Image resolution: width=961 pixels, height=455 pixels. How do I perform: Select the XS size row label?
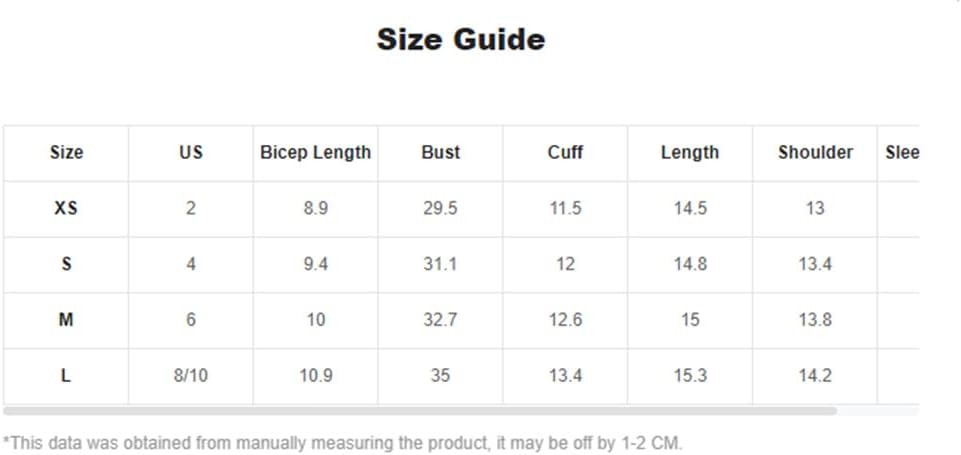tap(66, 208)
